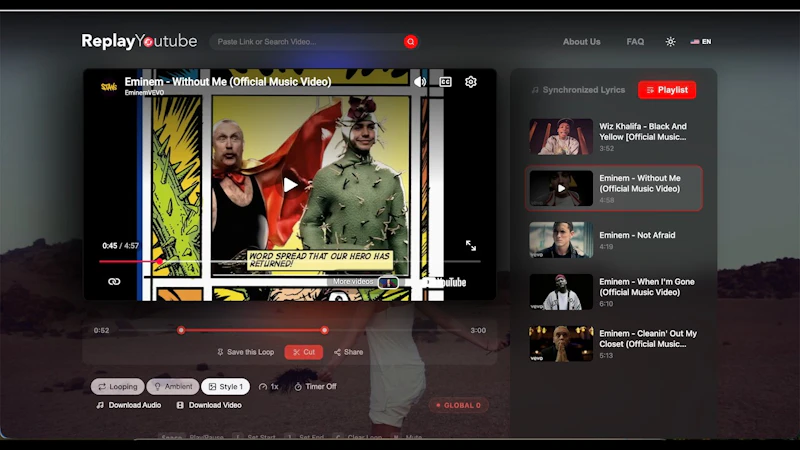The height and width of the screenshot is (450, 800).
Task: Open video settings gear icon
Action: [x=470, y=82]
